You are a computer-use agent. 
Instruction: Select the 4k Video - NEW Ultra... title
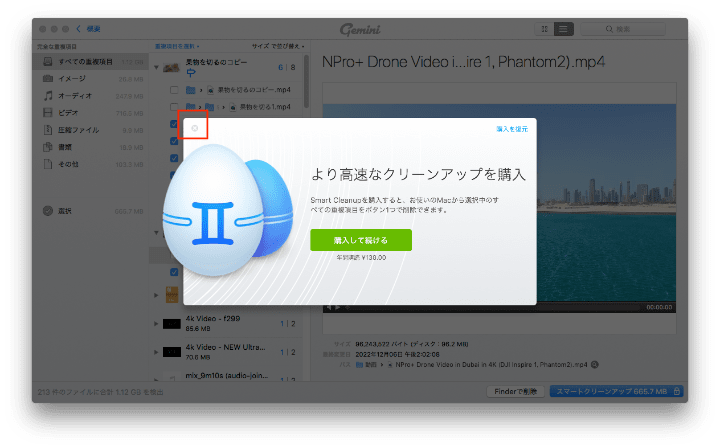(x=225, y=347)
